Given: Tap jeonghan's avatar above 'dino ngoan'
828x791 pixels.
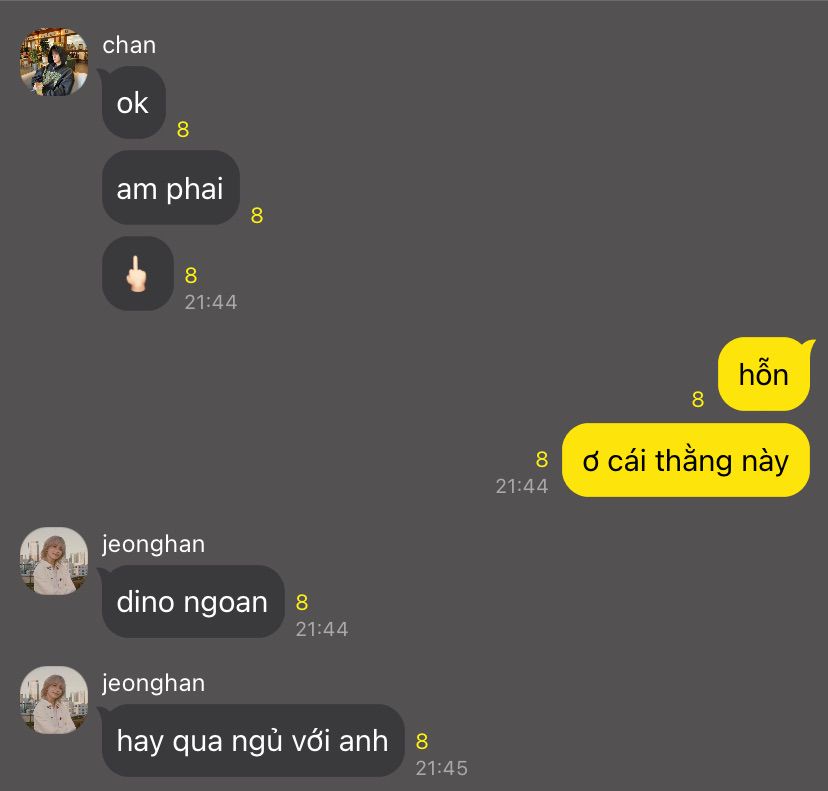Looking at the screenshot, I should pyautogui.click(x=54, y=561).
